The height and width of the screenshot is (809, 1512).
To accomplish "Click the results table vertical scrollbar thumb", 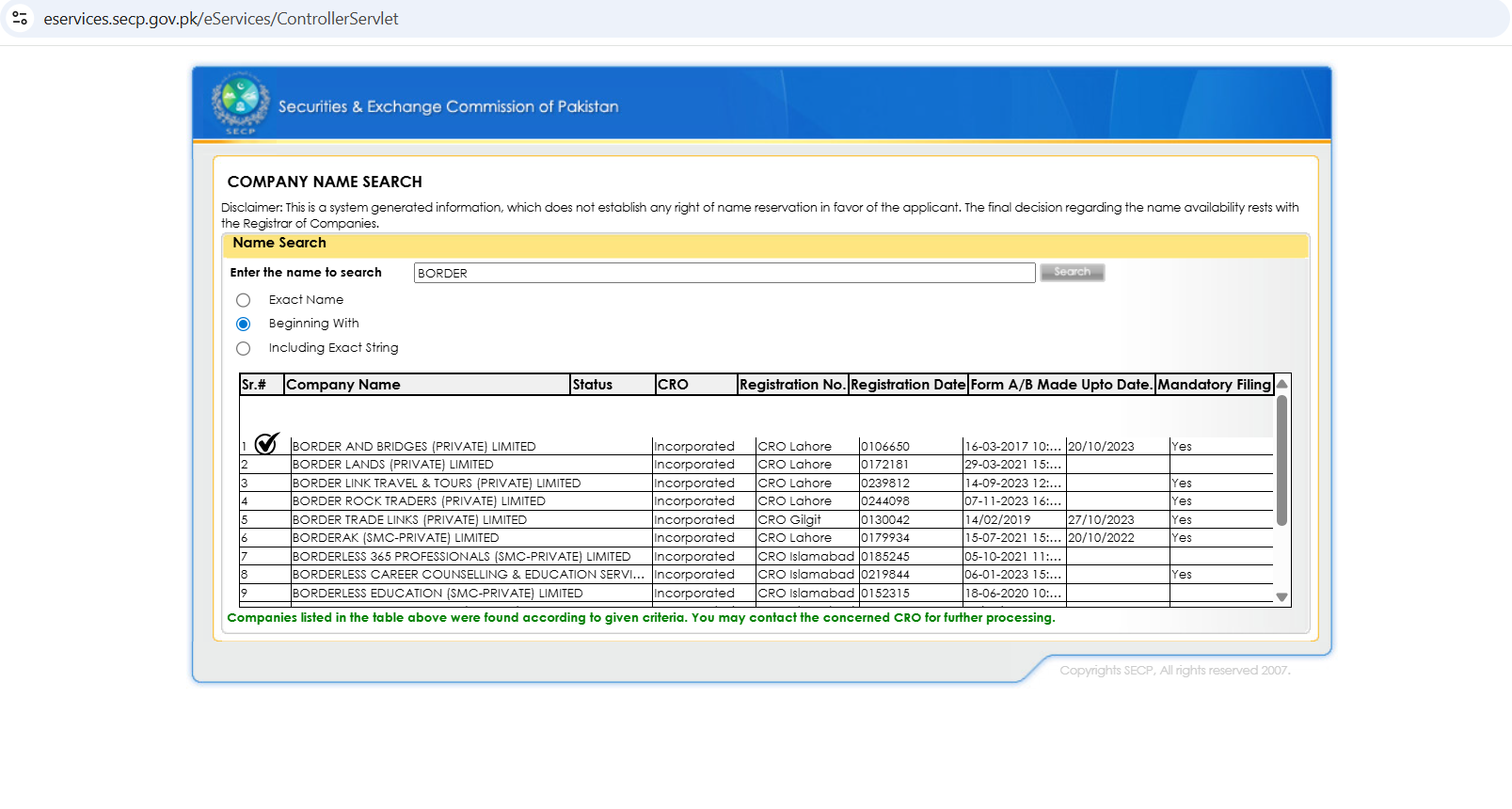I will tap(1281, 460).
